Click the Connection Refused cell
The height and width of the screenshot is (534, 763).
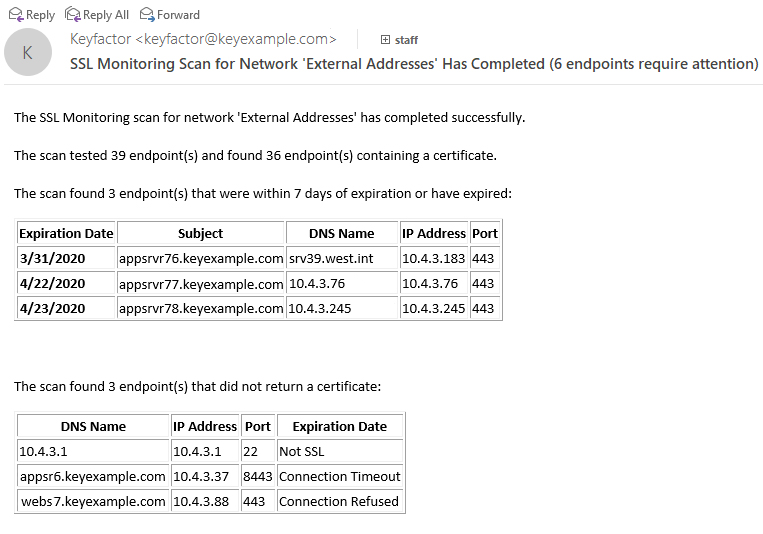339,501
